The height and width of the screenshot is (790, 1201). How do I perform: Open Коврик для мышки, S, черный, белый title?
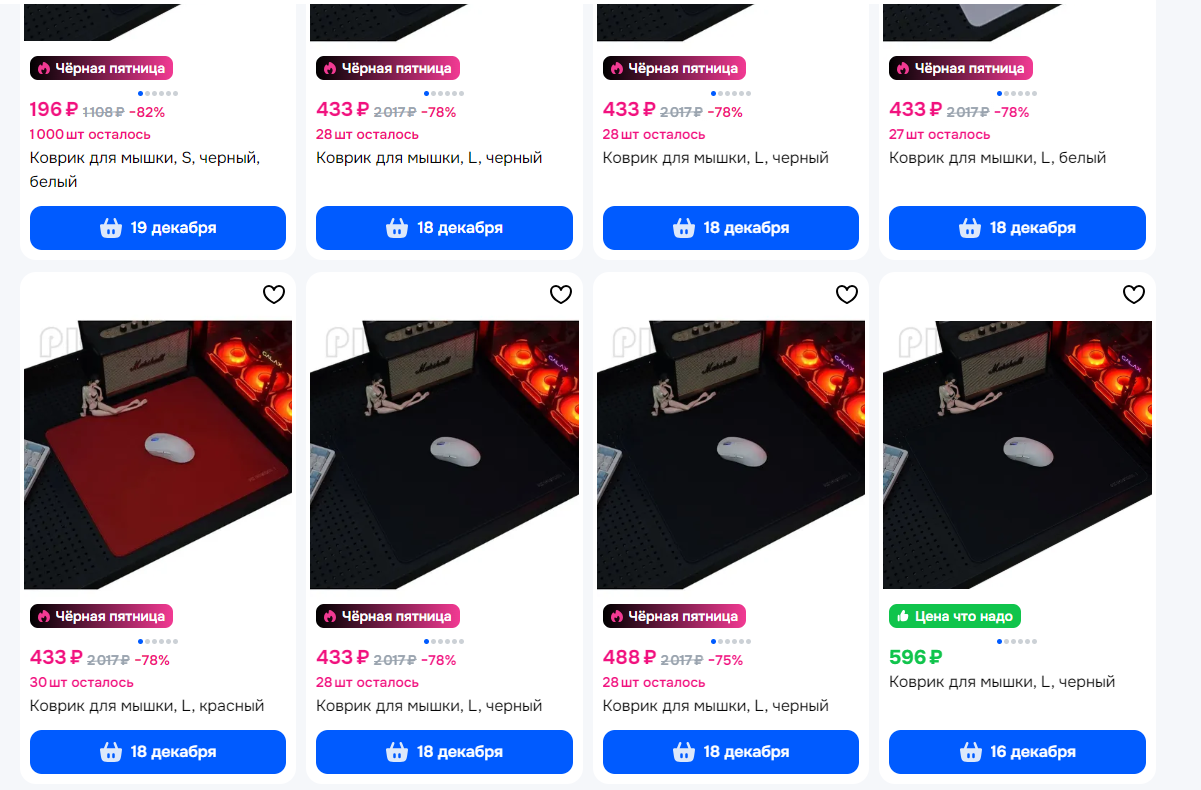(x=145, y=170)
